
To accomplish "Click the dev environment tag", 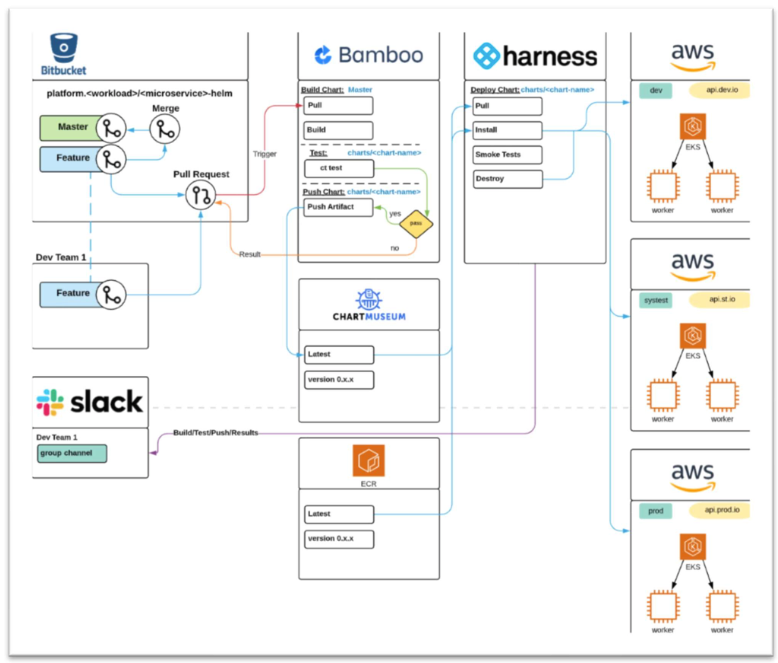I will point(655,90).
